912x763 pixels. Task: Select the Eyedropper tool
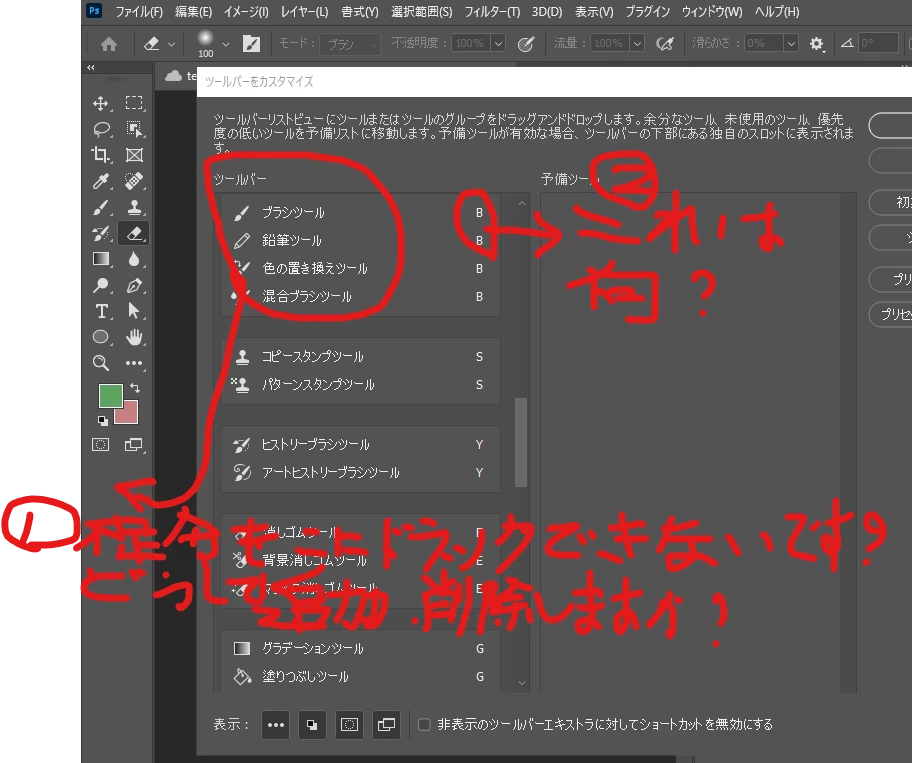click(101, 181)
